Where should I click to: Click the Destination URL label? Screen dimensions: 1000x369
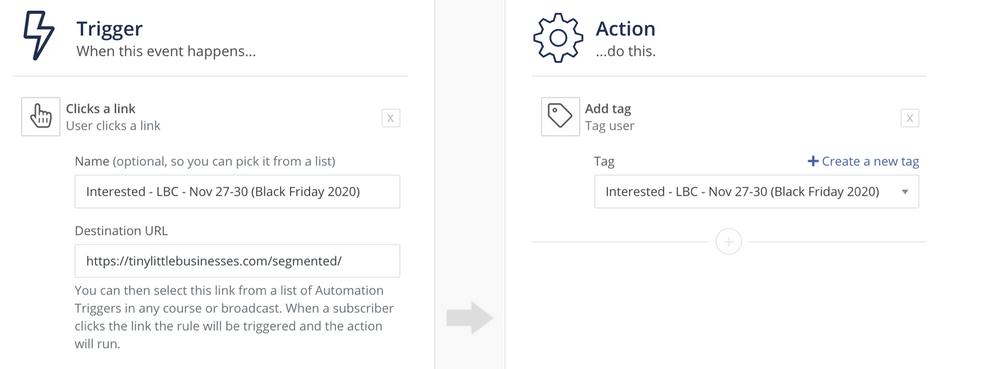[121, 231]
